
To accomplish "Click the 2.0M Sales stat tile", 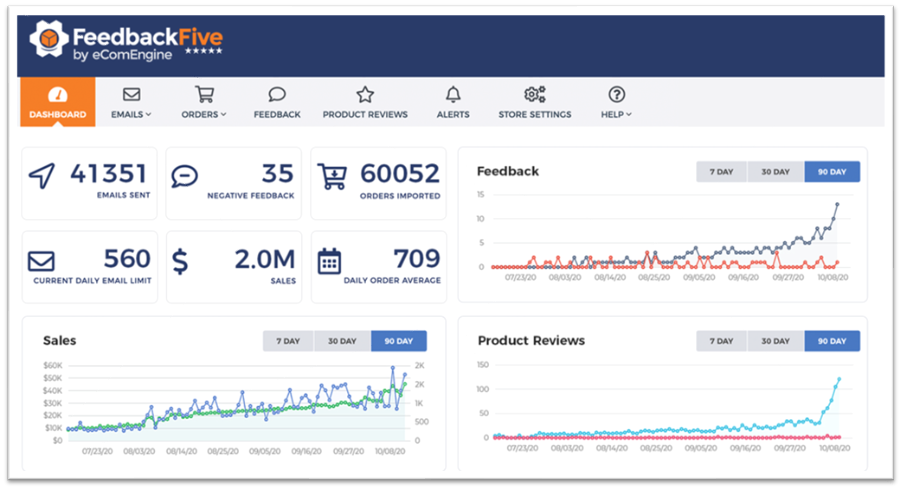I will (x=233, y=268).
